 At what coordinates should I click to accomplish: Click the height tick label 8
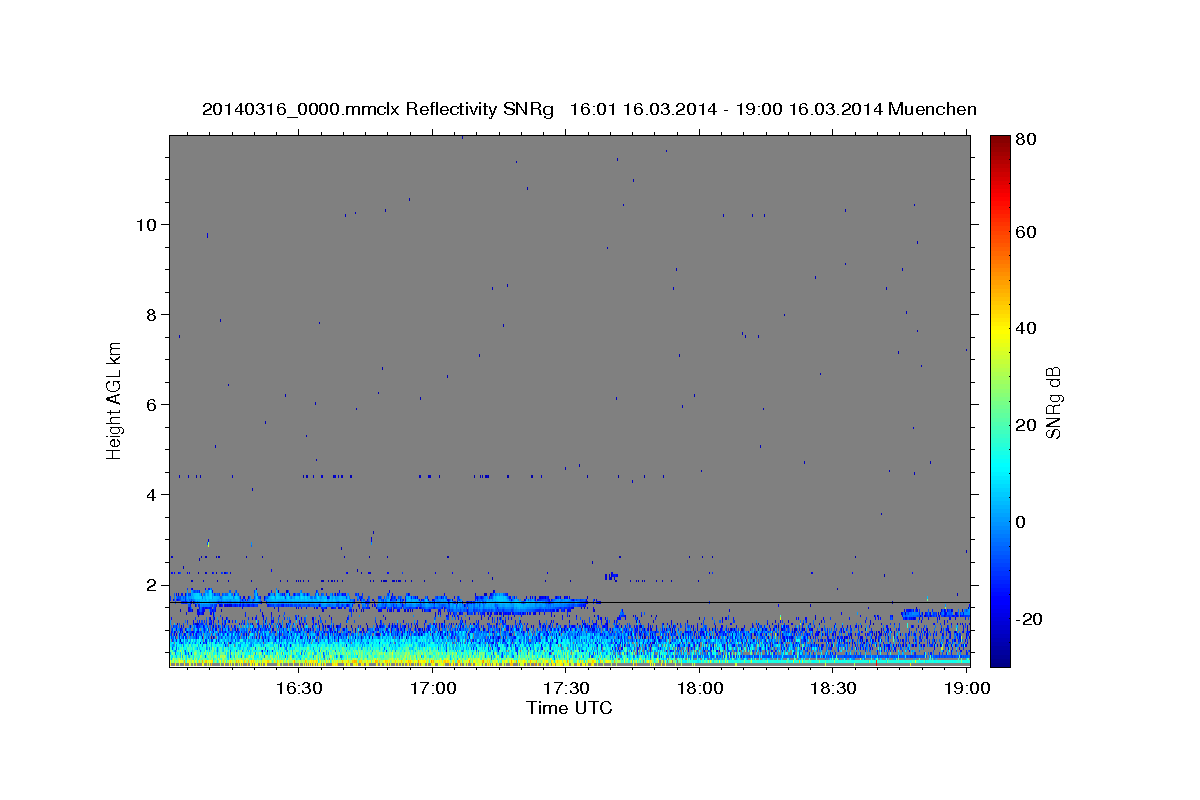[152, 315]
